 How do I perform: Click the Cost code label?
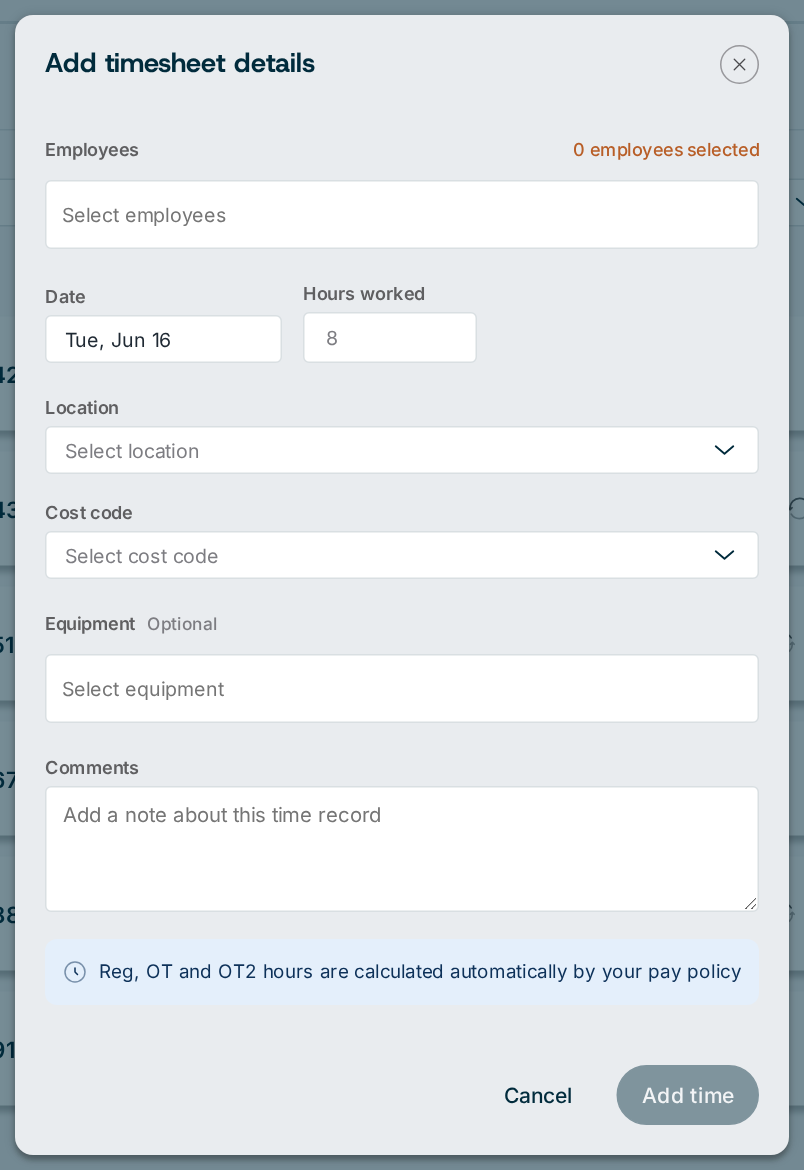[89, 513]
